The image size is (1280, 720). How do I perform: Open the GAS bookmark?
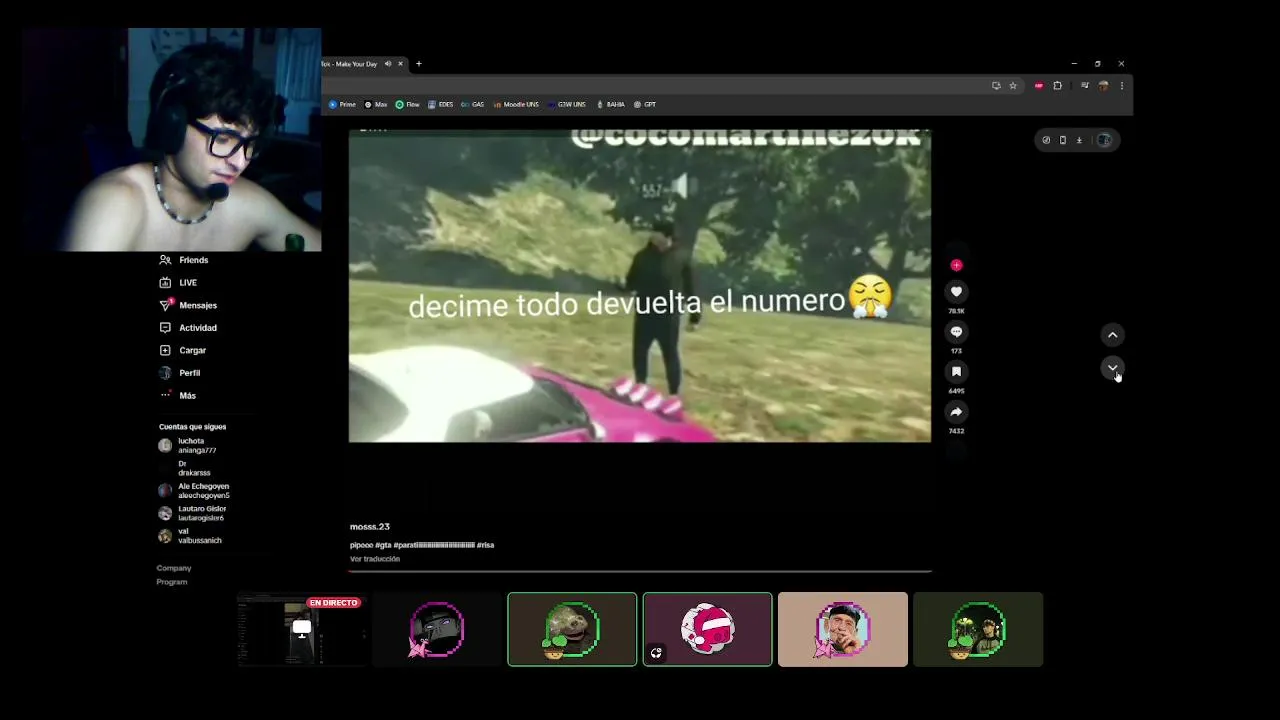[472, 104]
